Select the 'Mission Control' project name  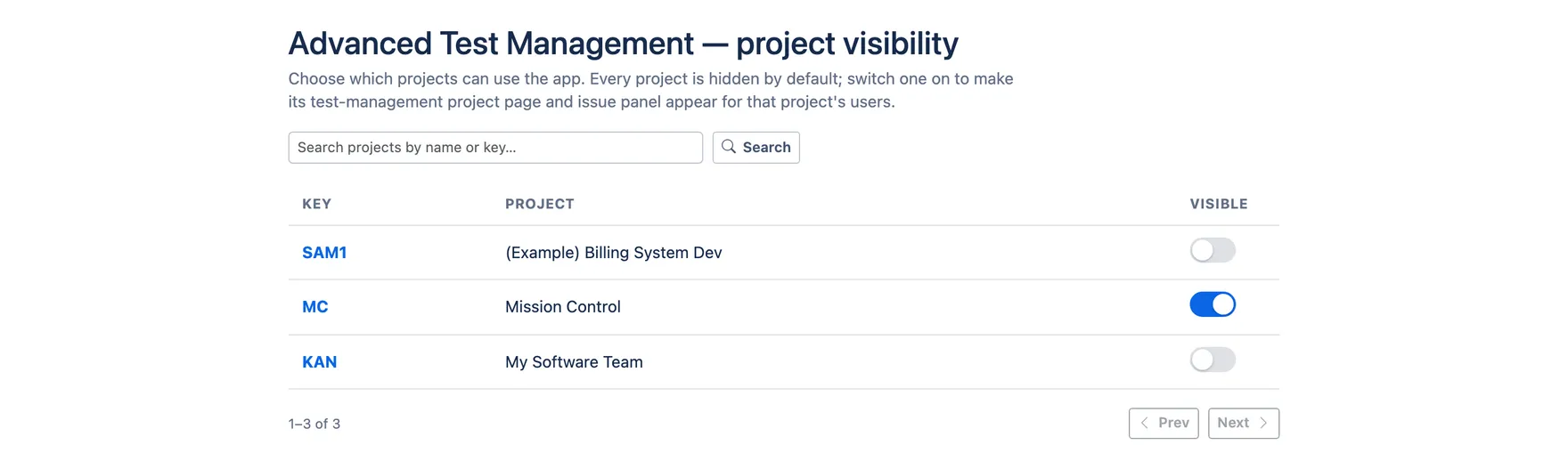click(563, 307)
